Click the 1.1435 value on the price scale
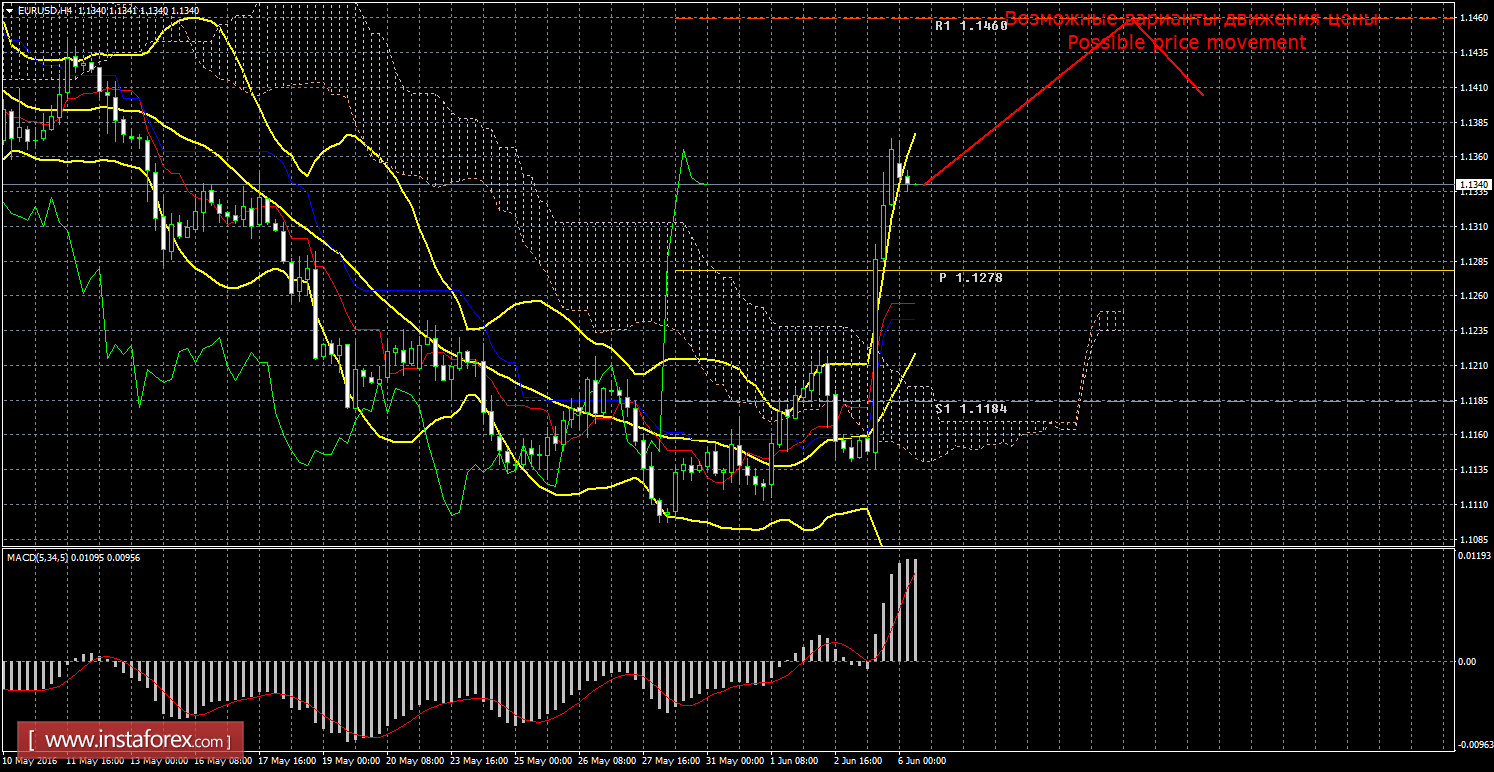 point(1472,54)
